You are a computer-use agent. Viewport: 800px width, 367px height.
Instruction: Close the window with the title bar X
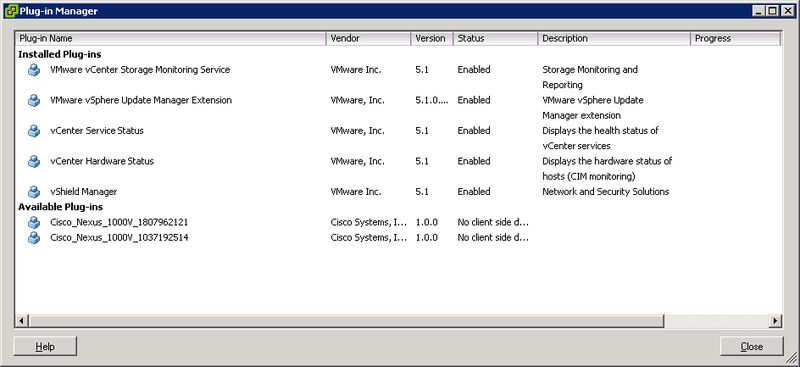788,11
